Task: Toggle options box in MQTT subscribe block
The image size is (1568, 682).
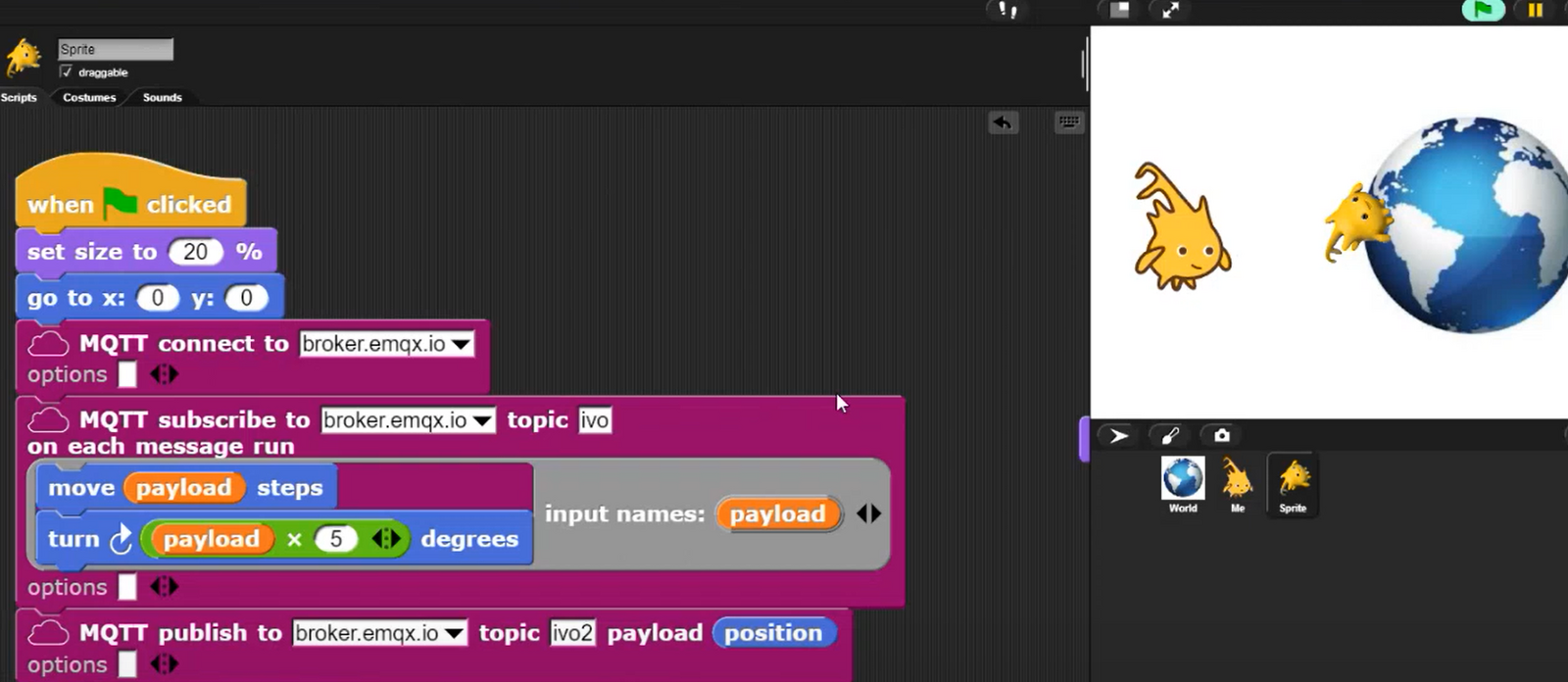Action: (127, 587)
